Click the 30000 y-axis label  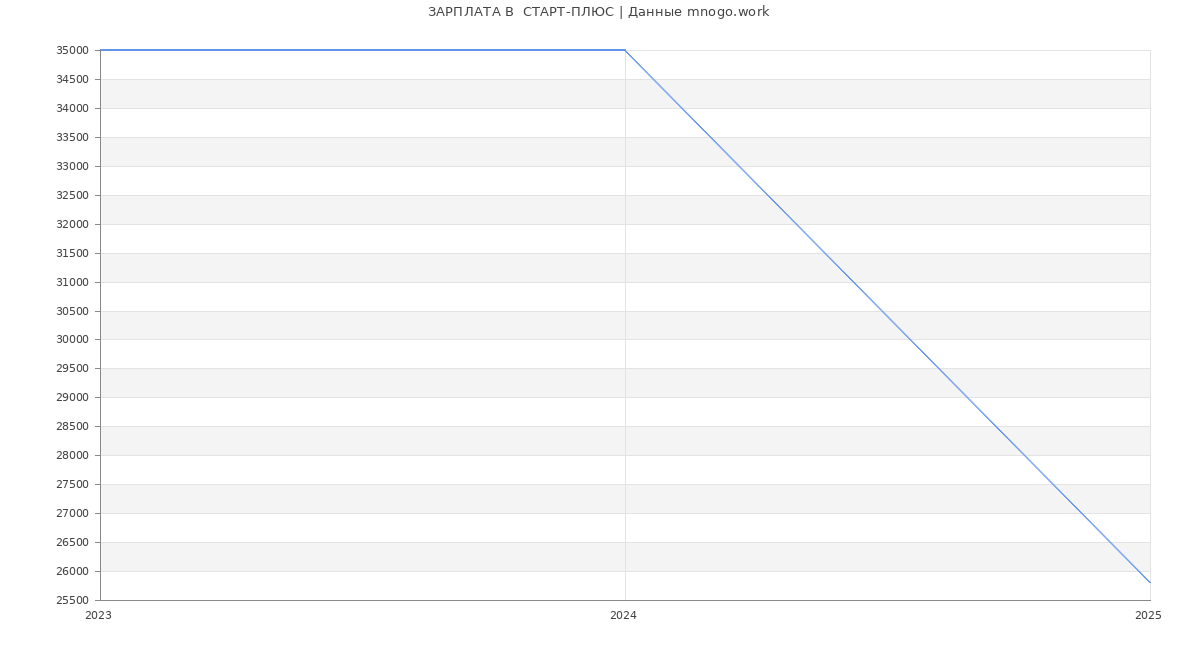(x=72, y=340)
